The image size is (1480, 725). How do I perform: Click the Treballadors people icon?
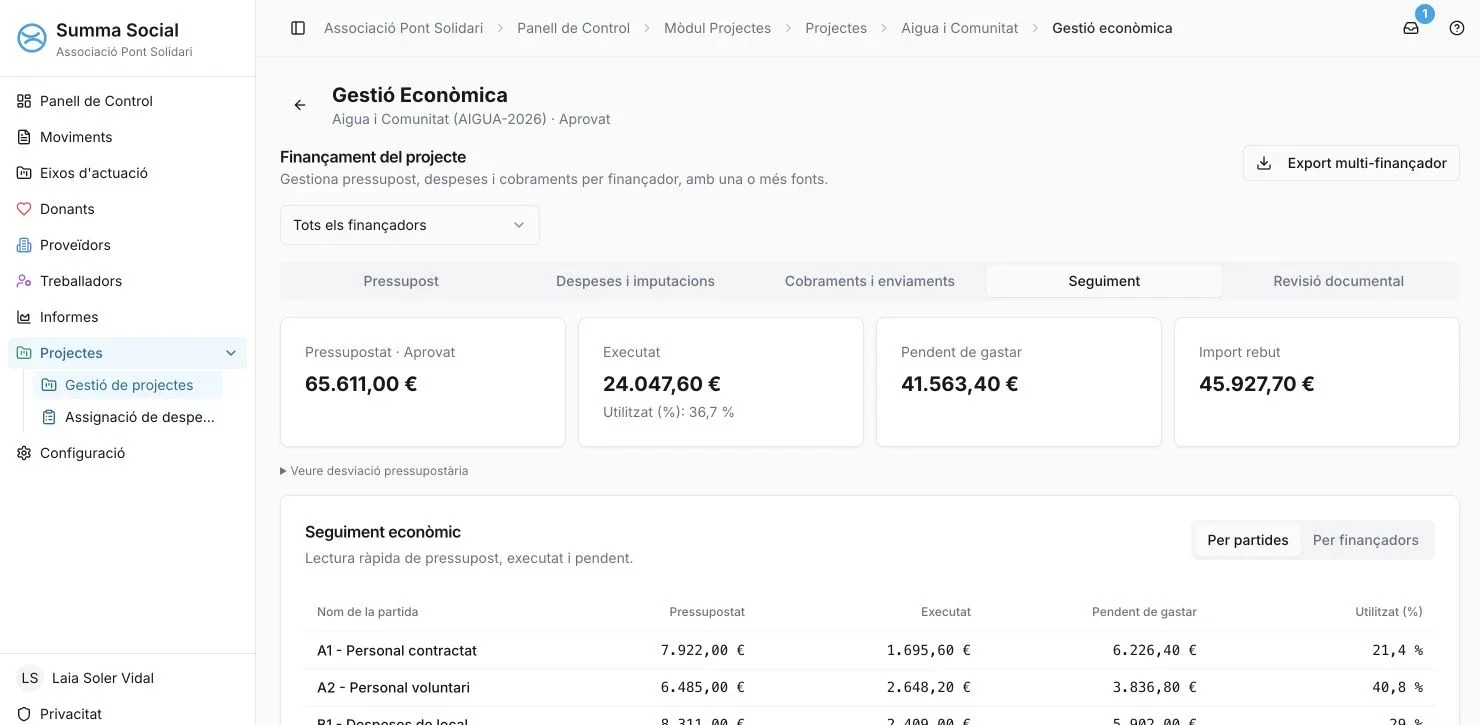tap(24, 281)
